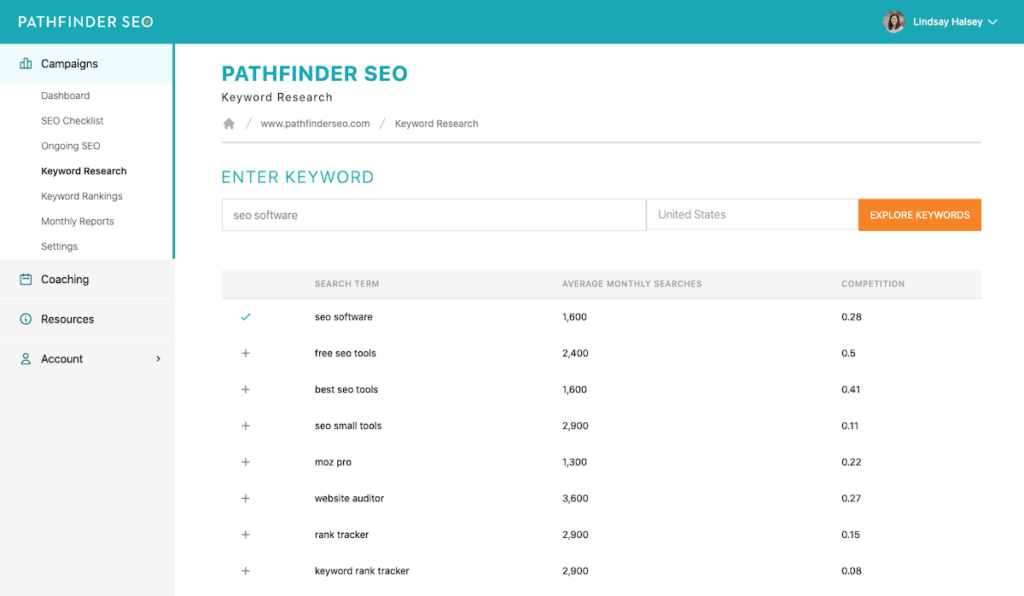Click the plus icon beside moz pro
This screenshot has width=1024, height=596.
point(245,462)
